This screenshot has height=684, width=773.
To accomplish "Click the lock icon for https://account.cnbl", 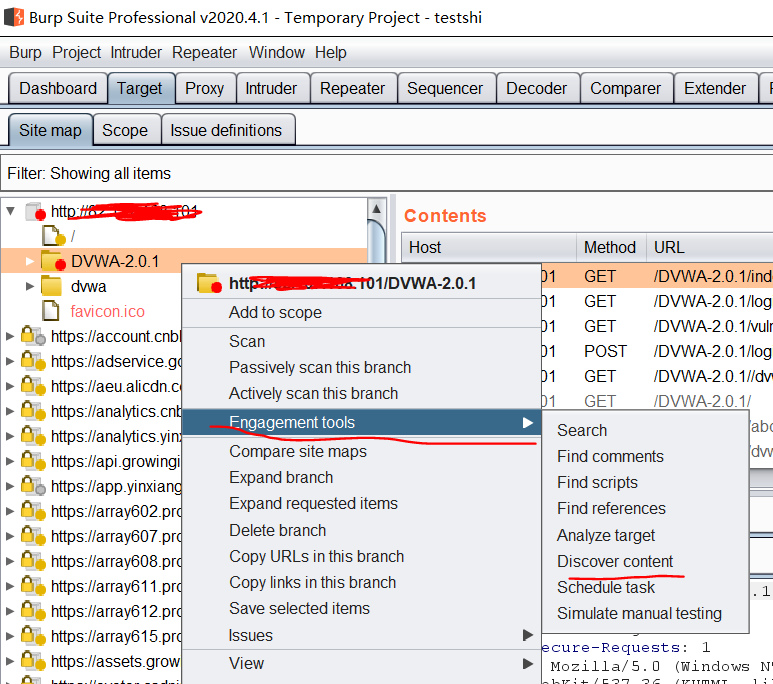I will coord(33,336).
